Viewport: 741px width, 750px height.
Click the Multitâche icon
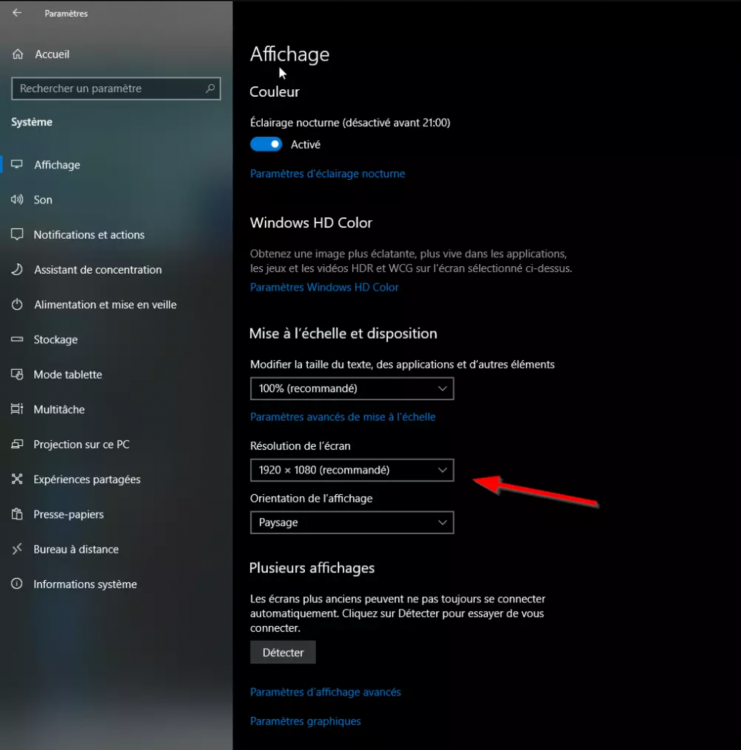point(17,409)
